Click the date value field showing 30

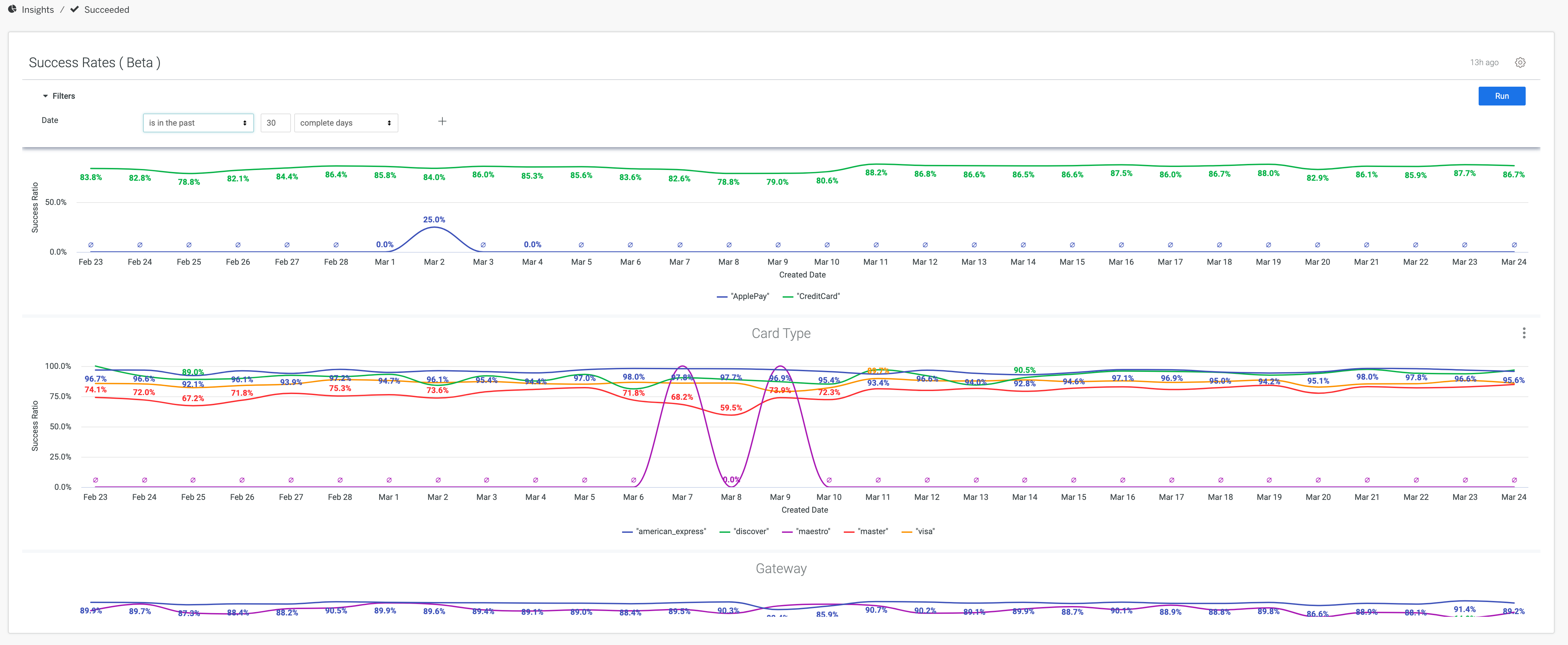[275, 123]
